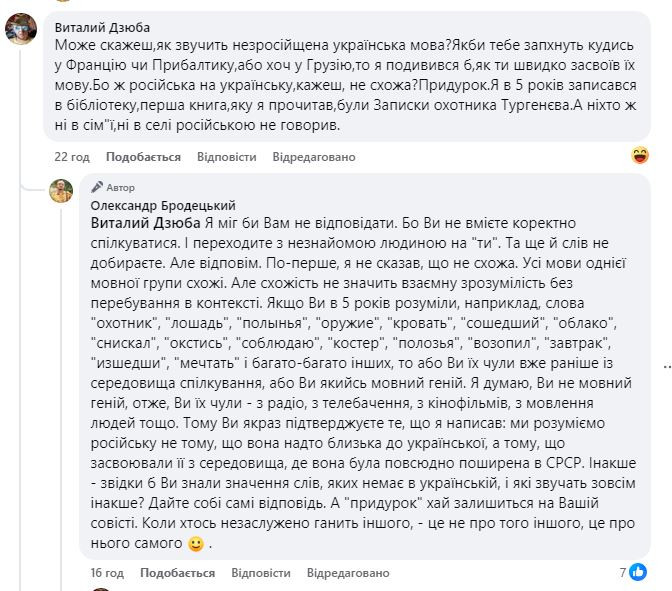This screenshot has height=591, width=672.
Task: Open the 16 год timestamp link
Action: 106,573
